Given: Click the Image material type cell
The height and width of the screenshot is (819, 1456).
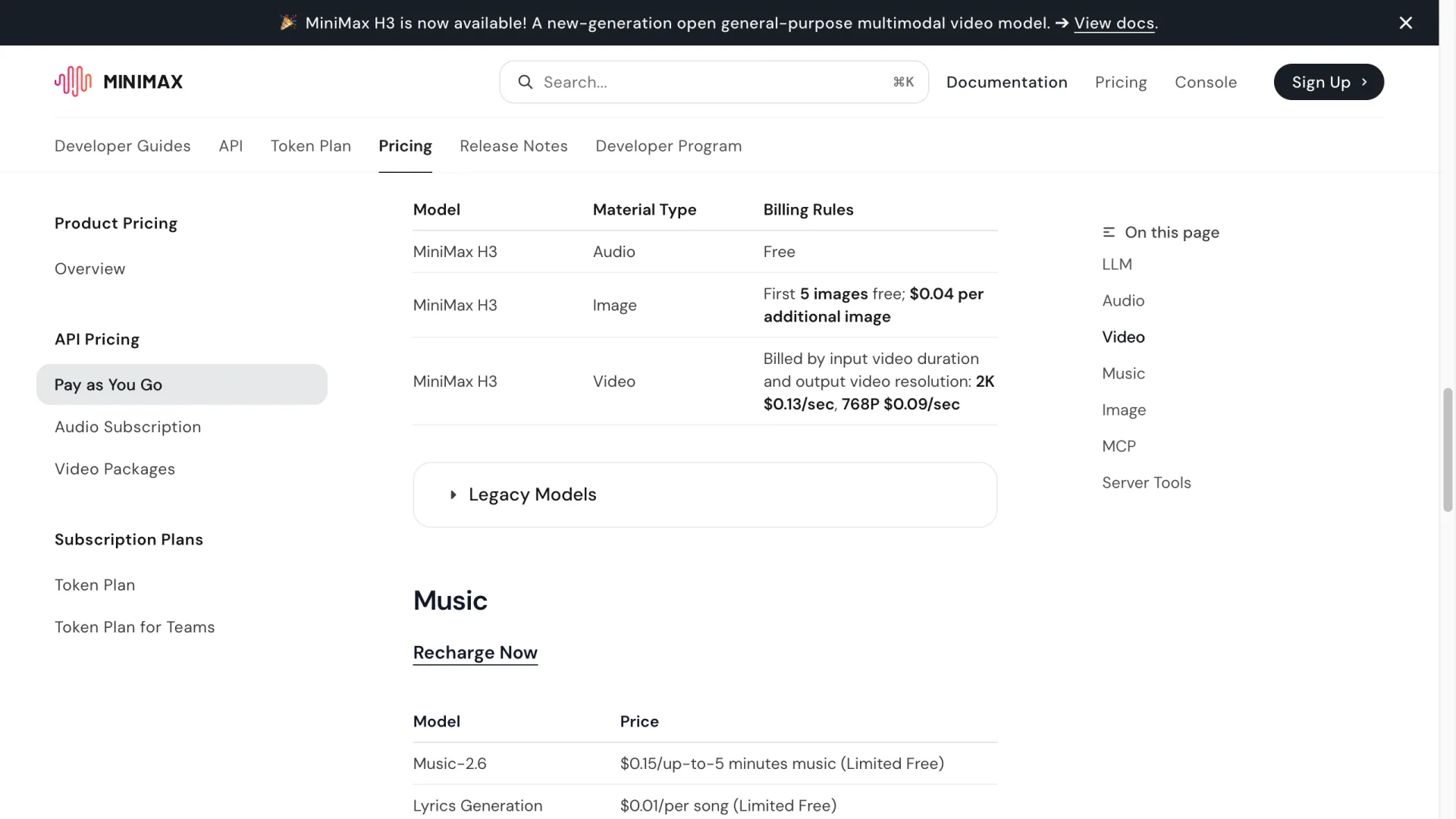Looking at the screenshot, I should click(x=614, y=305).
